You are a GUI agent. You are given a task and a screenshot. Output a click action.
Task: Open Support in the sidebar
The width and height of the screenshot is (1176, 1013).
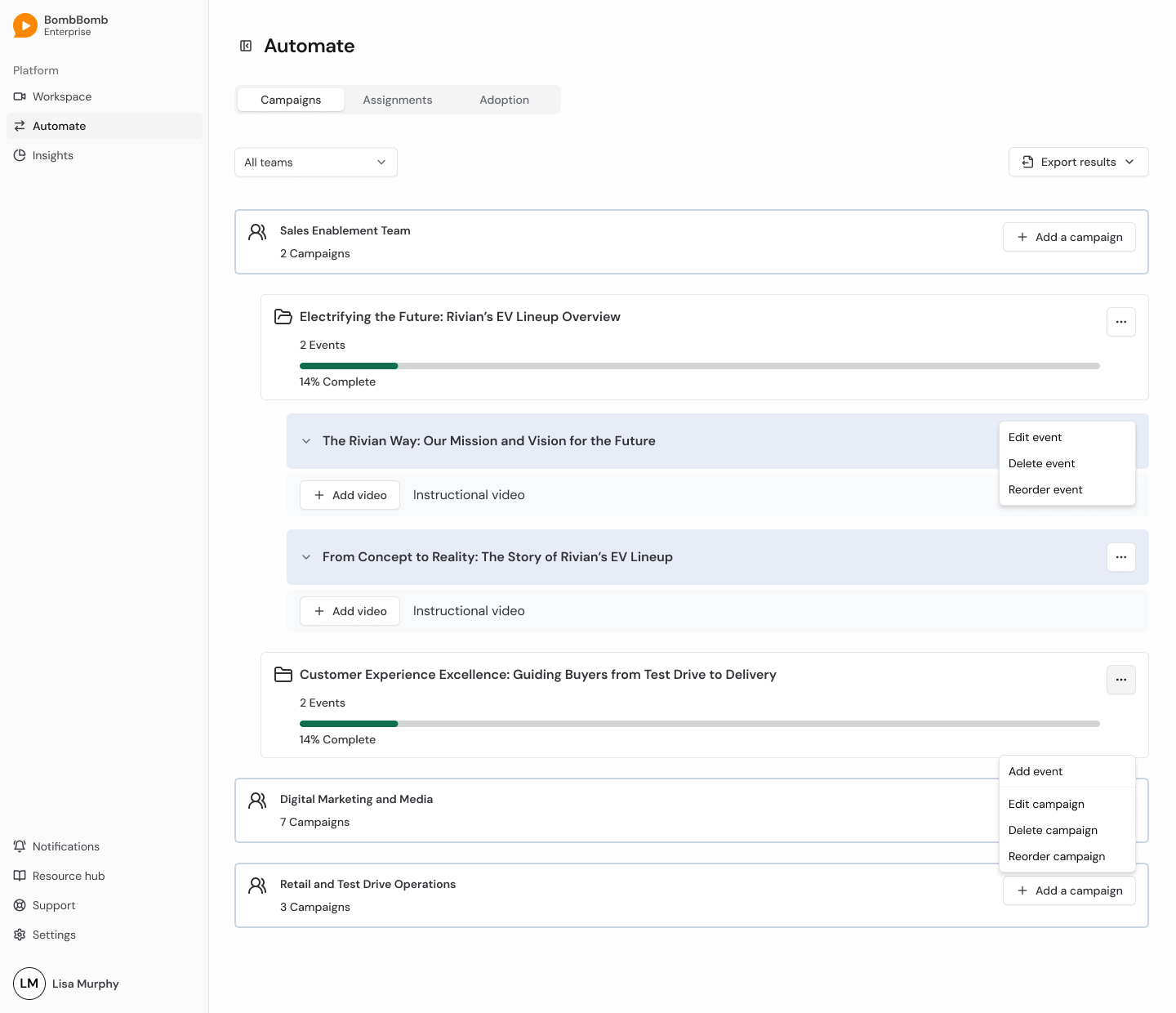(54, 905)
